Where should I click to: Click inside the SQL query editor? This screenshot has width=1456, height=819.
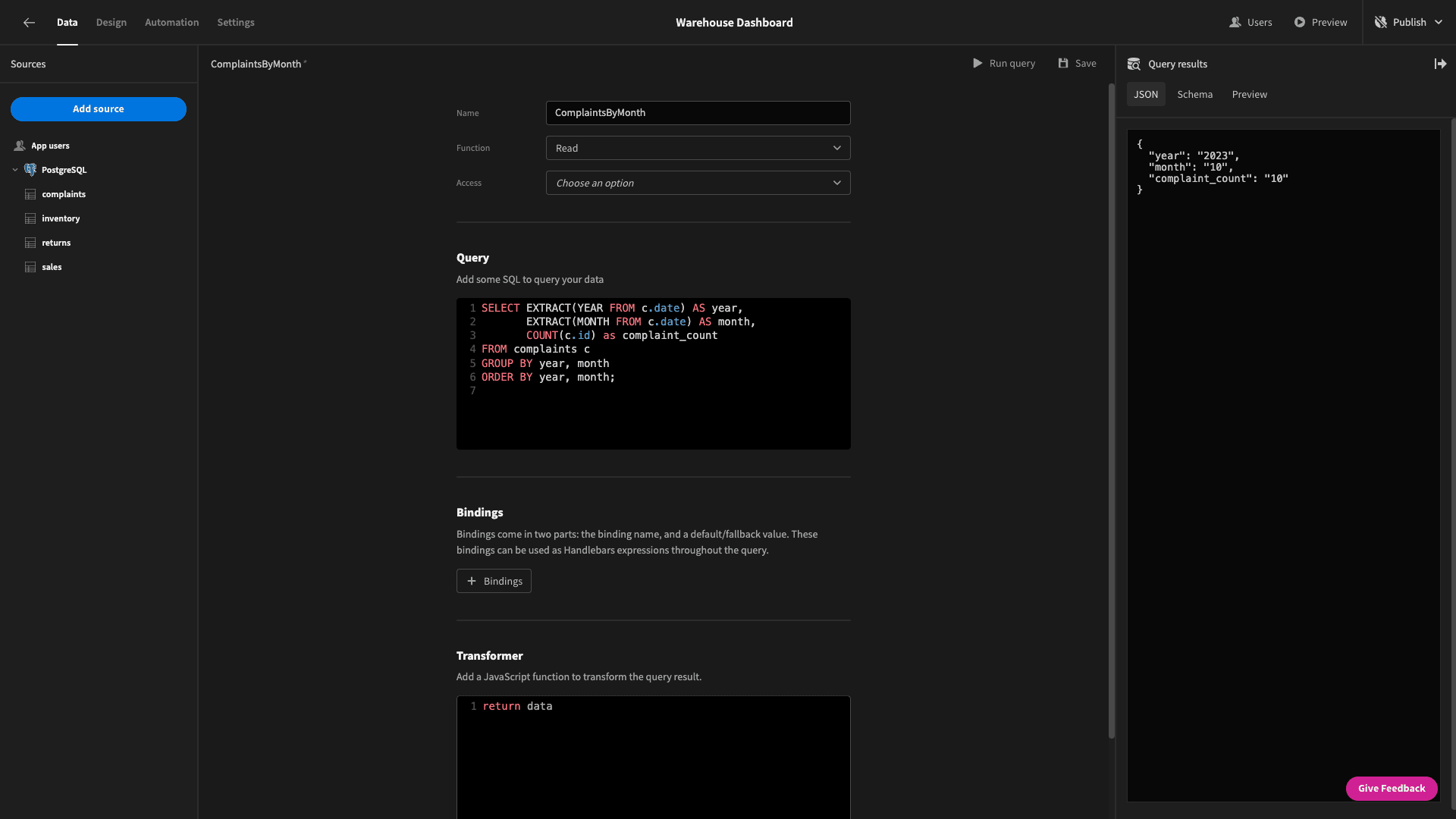pyautogui.click(x=653, y=374)
